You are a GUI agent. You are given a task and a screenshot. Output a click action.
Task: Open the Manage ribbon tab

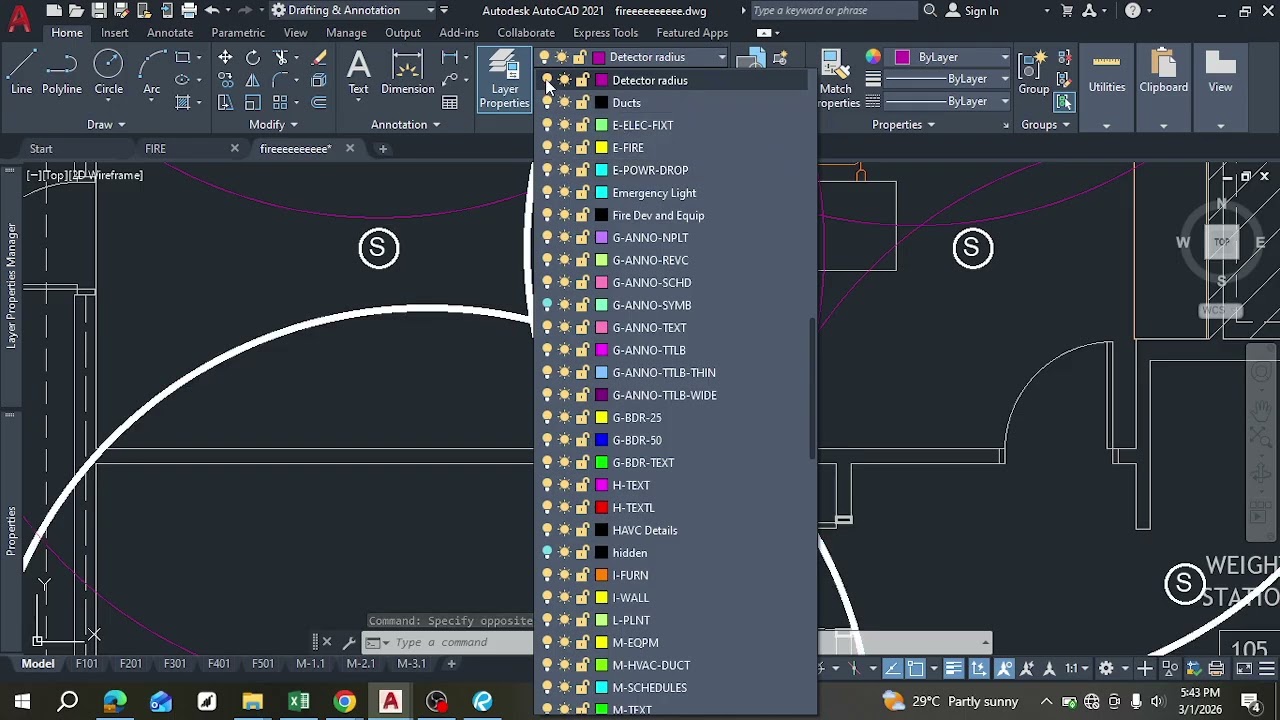tap(346, 32)
